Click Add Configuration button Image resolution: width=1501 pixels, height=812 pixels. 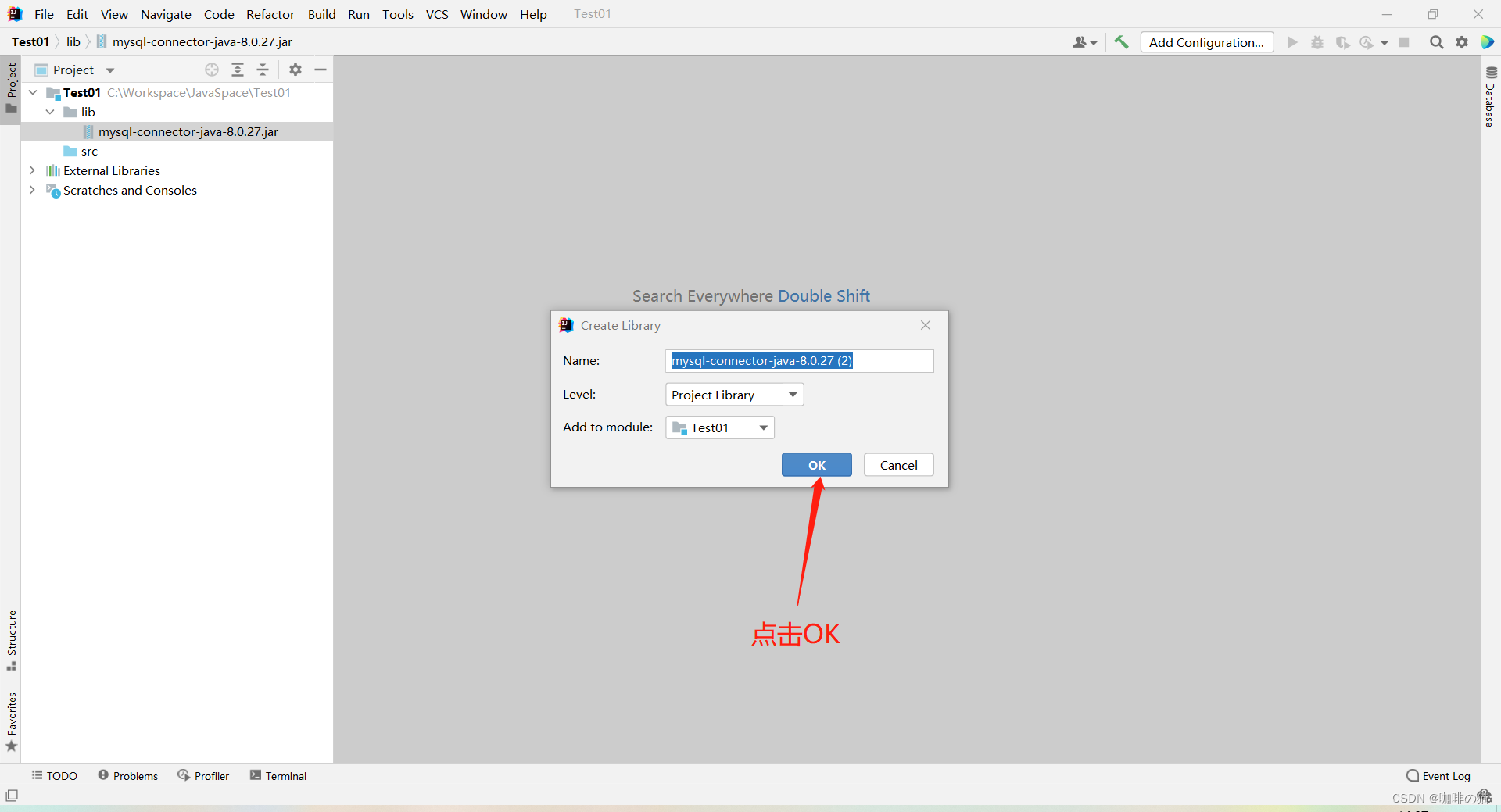click(1206, 42)
